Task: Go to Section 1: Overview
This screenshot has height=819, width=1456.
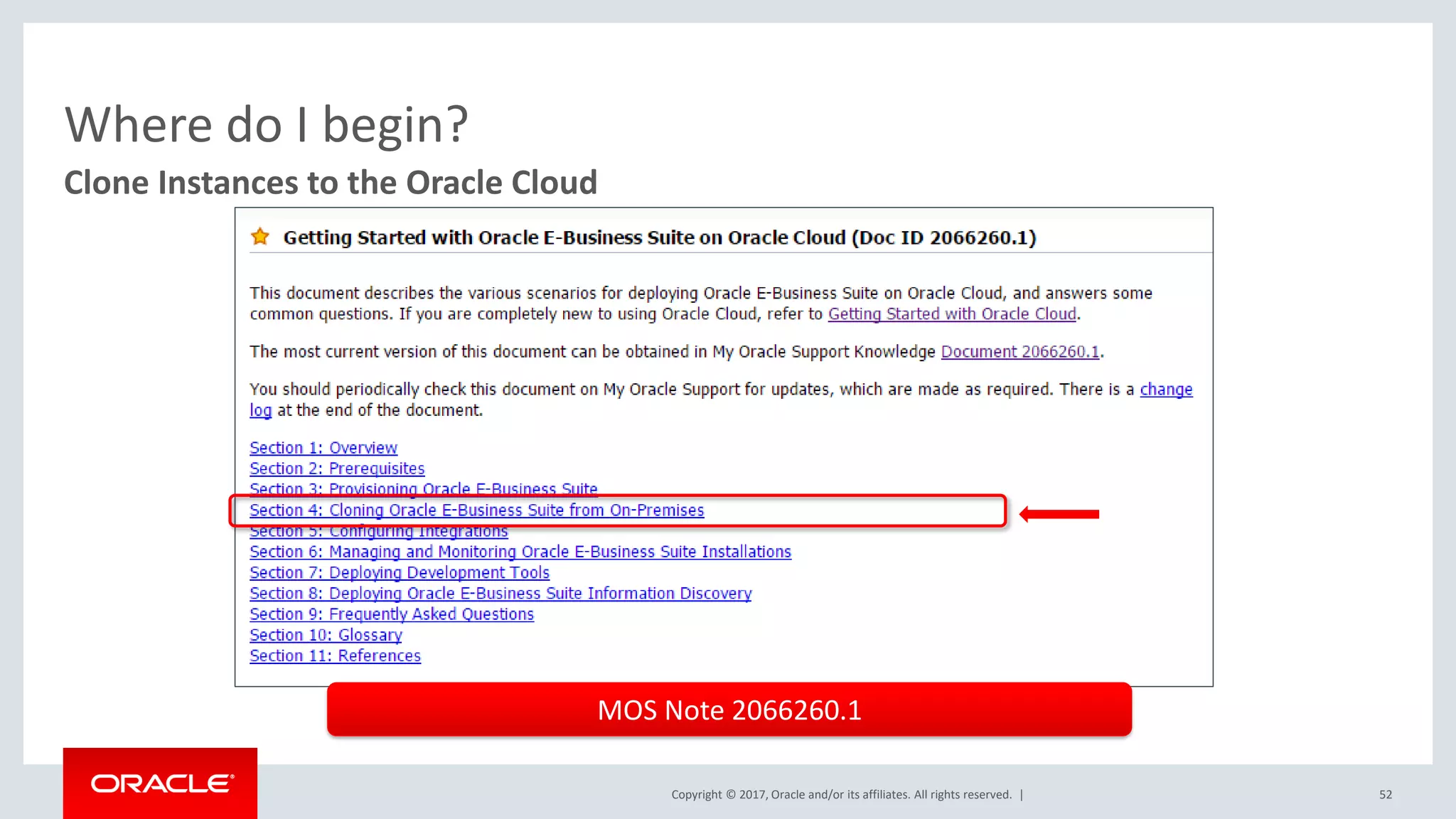Action: [323, 448]
